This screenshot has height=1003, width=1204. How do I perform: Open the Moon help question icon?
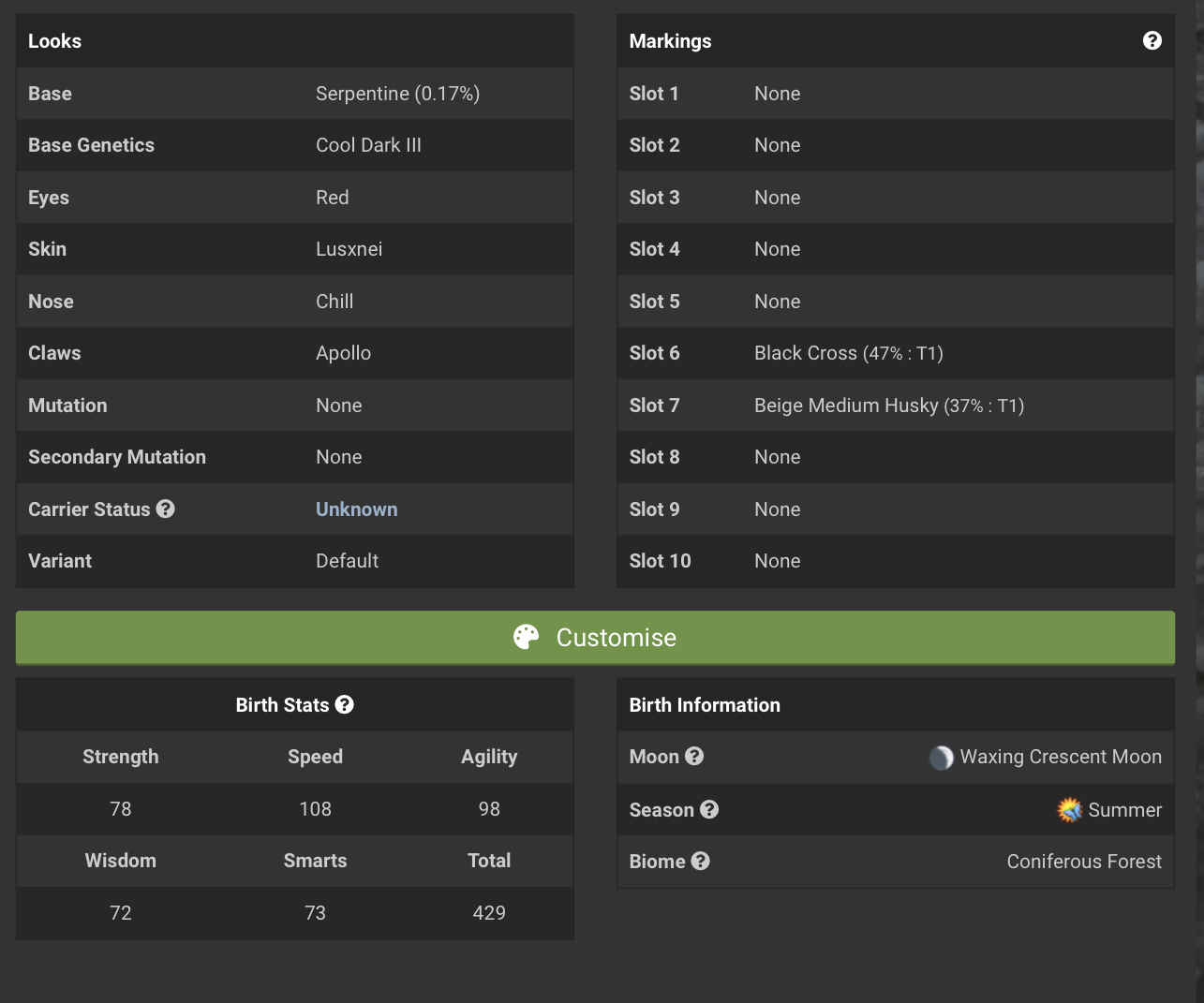694,756
